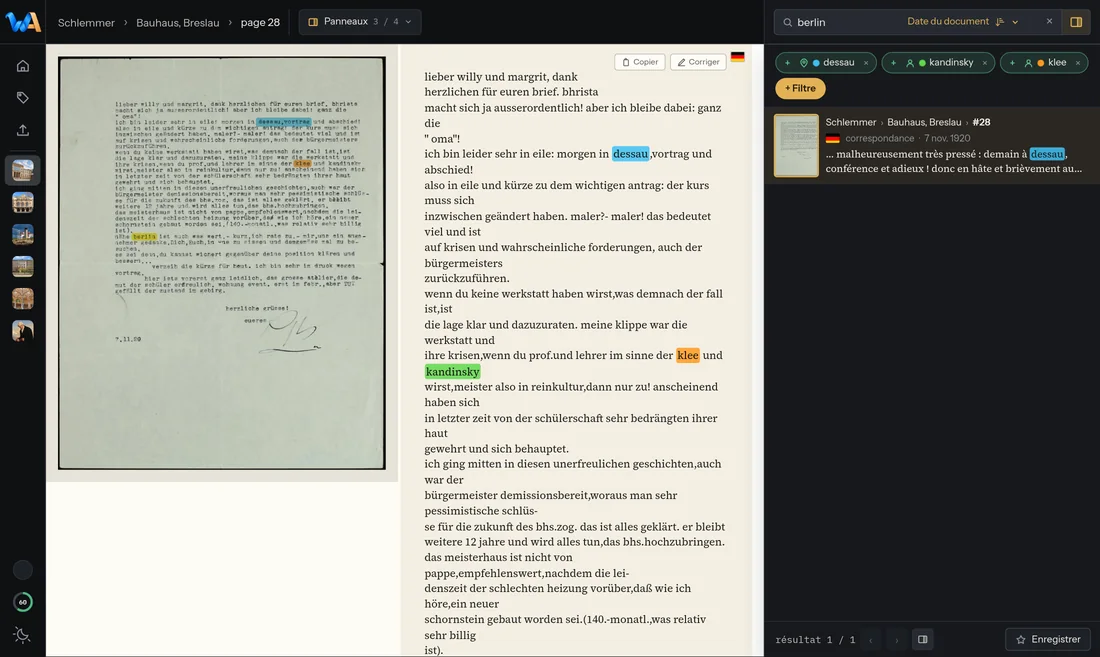The width and height of the screenshot is (1100, 657).
Task: Select the fifth collection thumbnail in sidebar
Action: pos(22,299)
